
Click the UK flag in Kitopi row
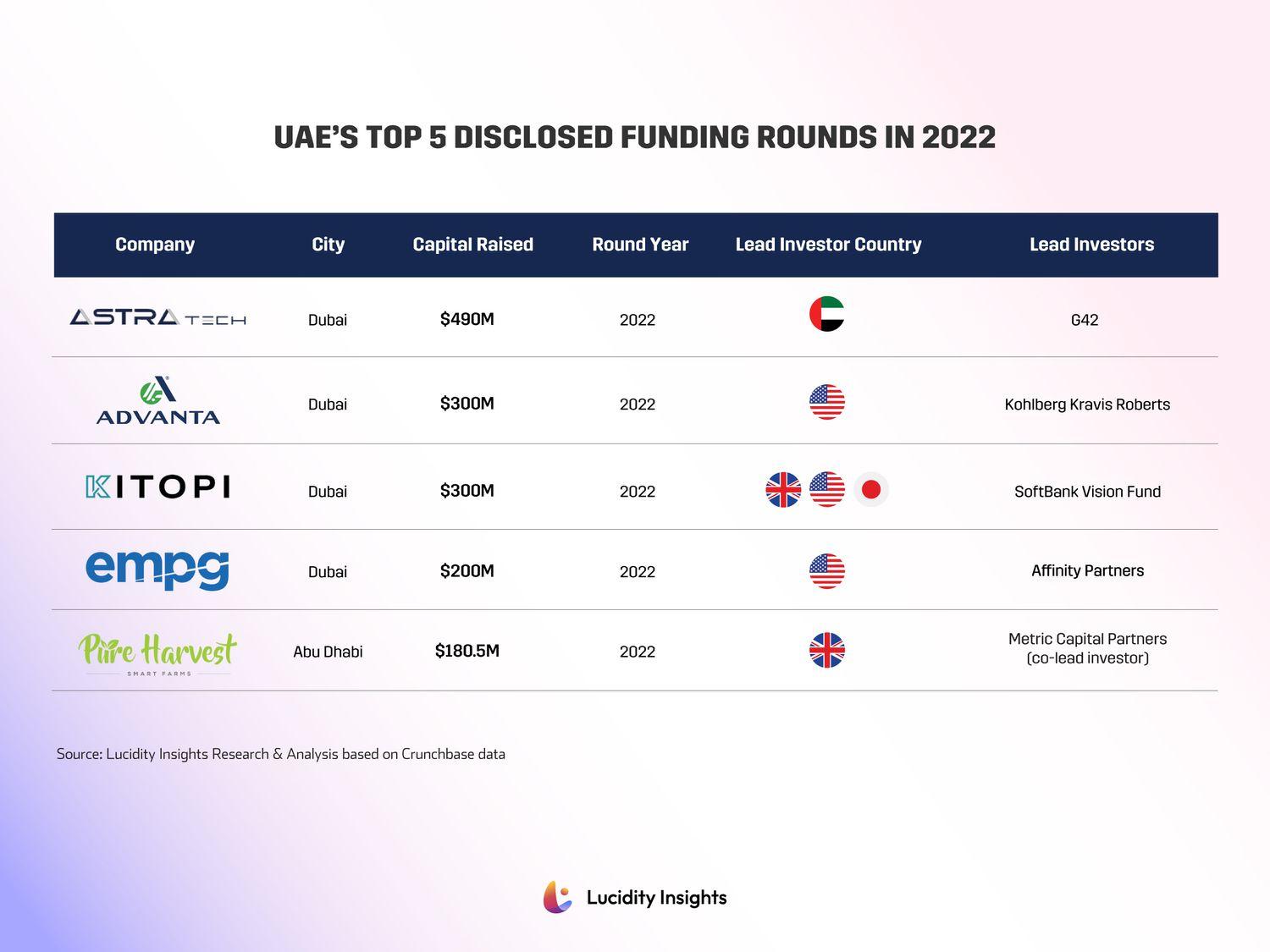click(783, 489)
